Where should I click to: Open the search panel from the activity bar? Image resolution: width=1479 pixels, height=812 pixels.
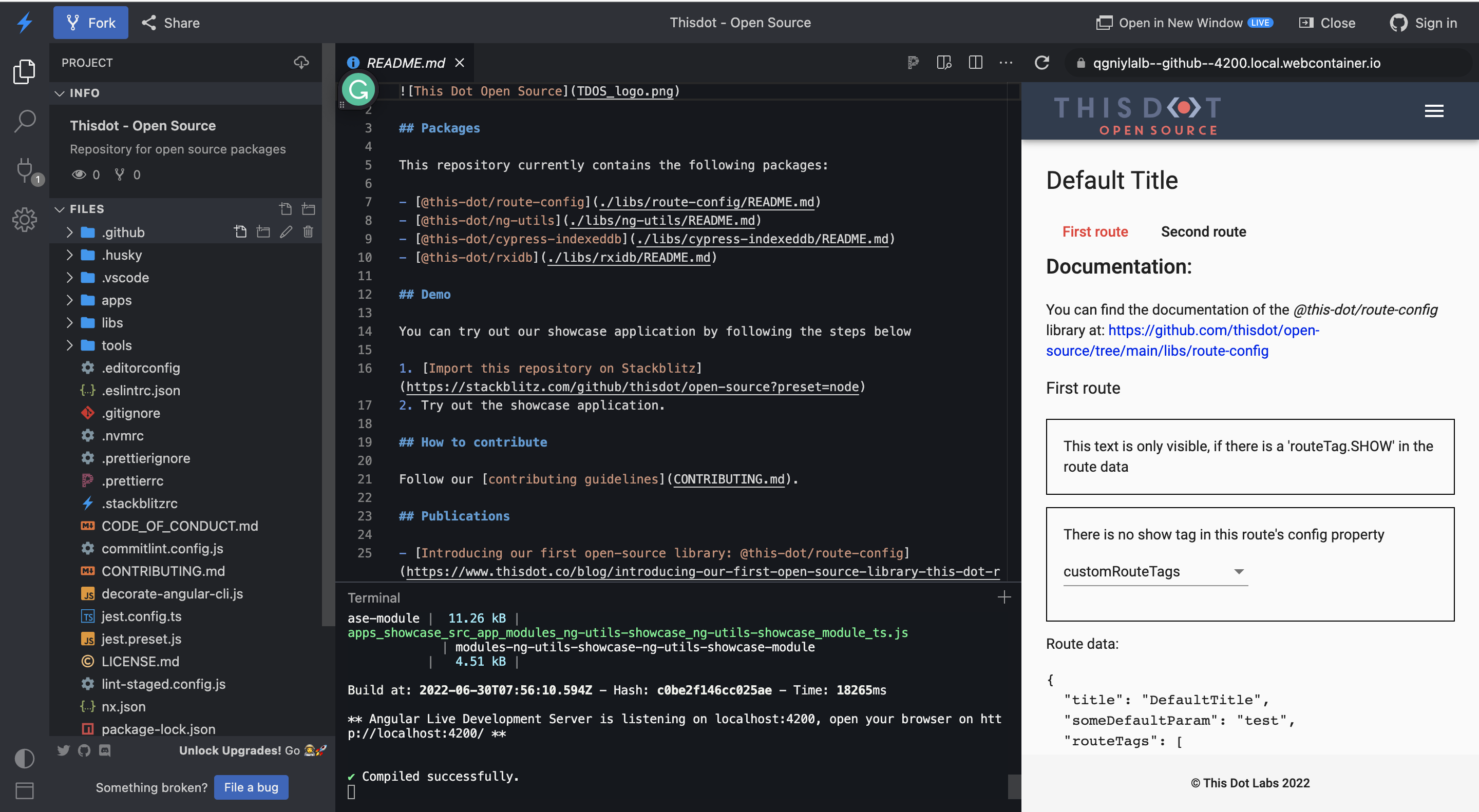24,122
